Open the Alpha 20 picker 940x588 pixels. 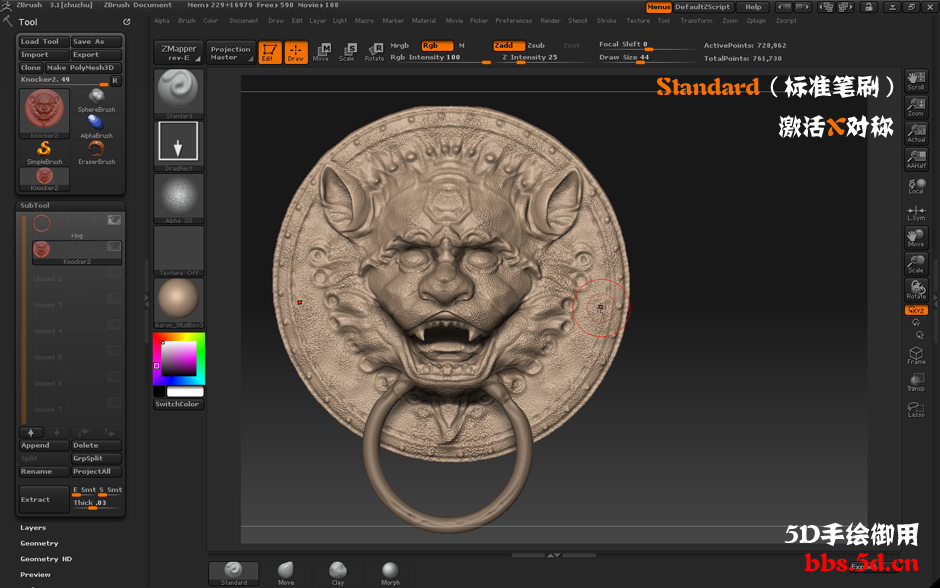179,198
